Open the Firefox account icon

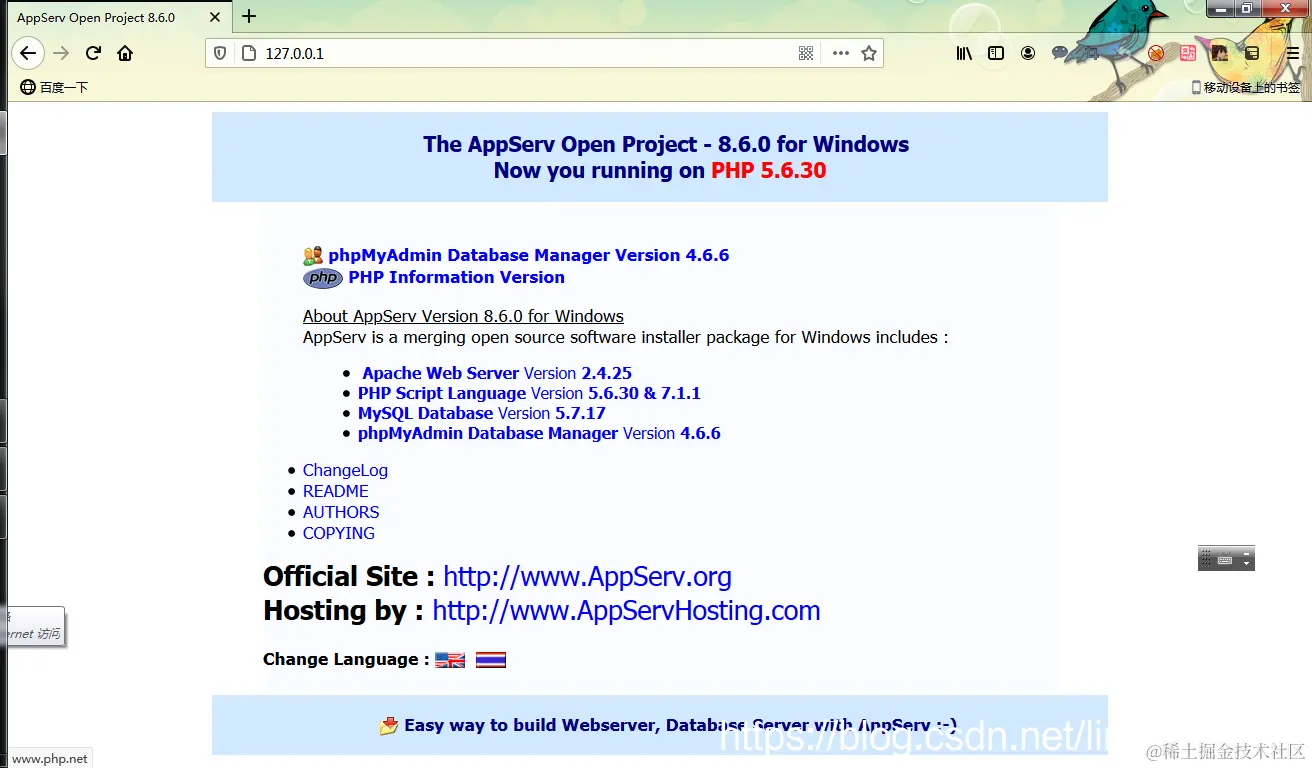[1028, 53]
